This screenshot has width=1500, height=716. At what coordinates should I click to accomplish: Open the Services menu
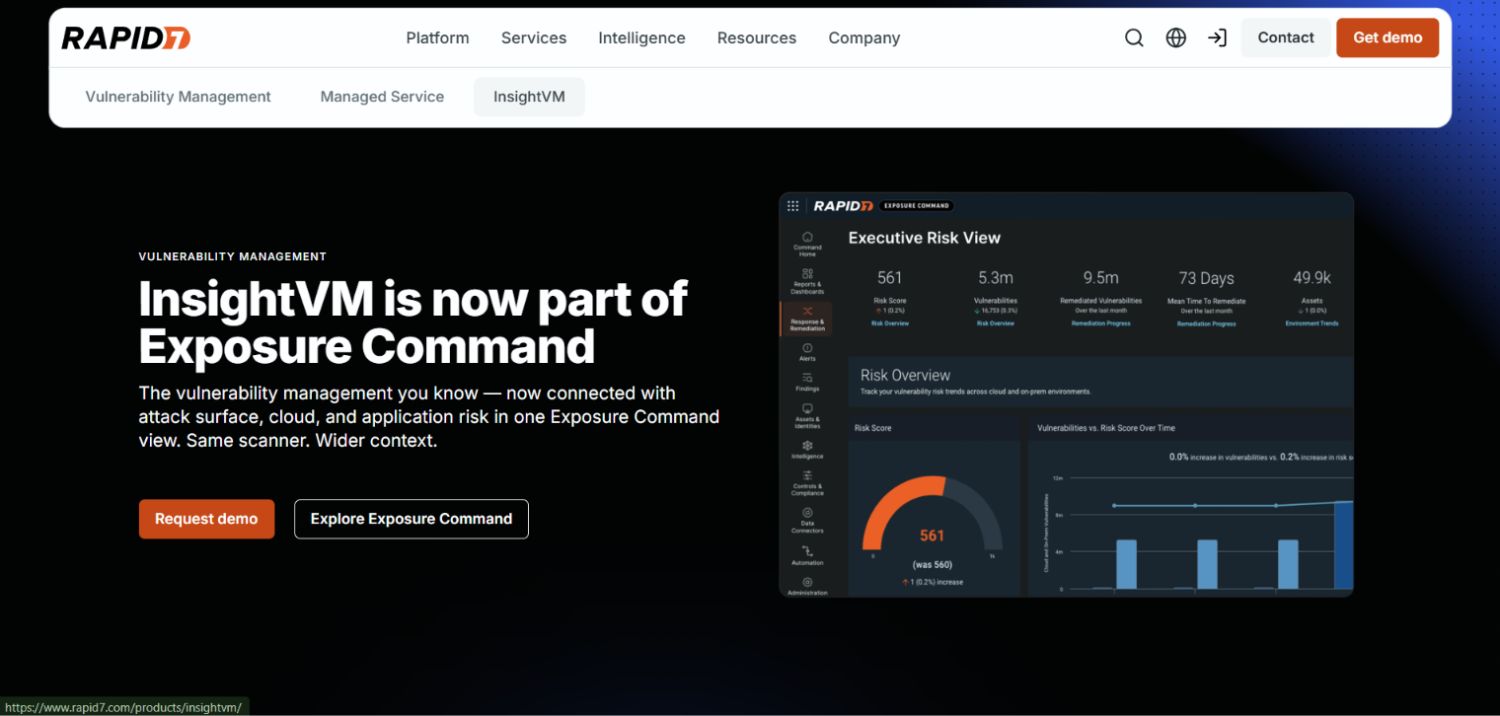pos(534,38)
